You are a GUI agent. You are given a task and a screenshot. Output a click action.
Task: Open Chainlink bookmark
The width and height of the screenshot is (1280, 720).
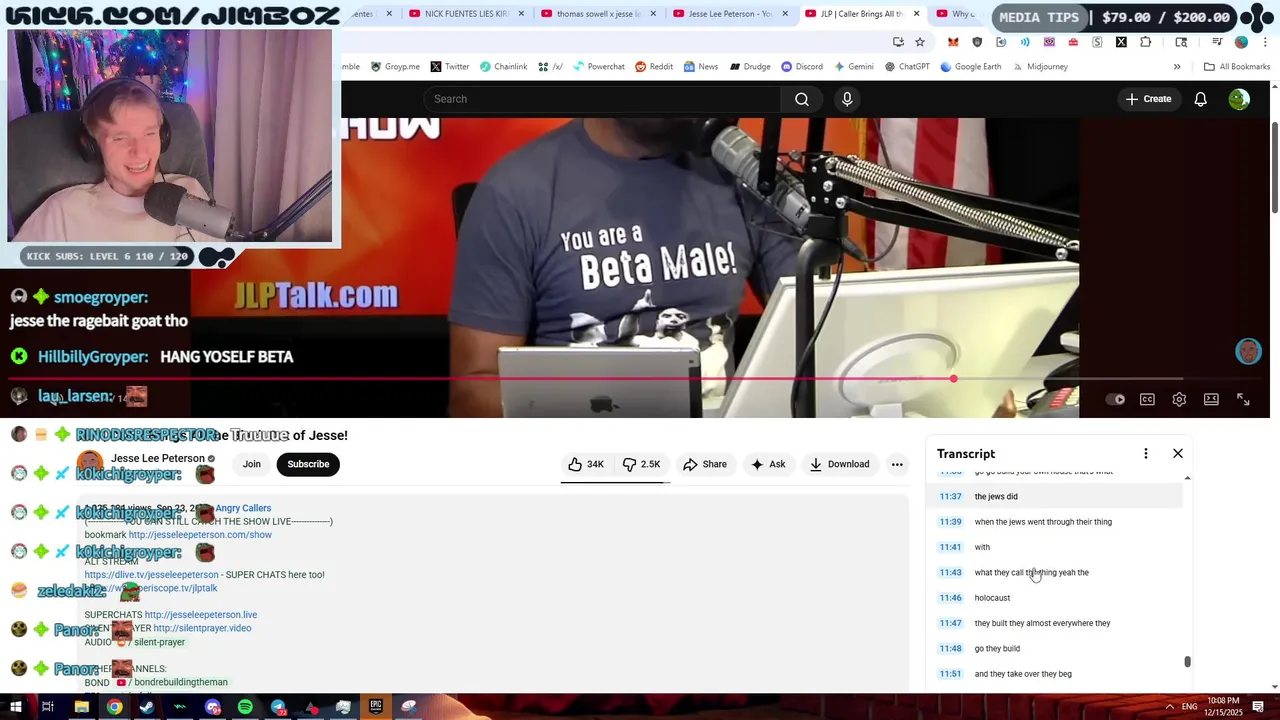click(503, 67)
